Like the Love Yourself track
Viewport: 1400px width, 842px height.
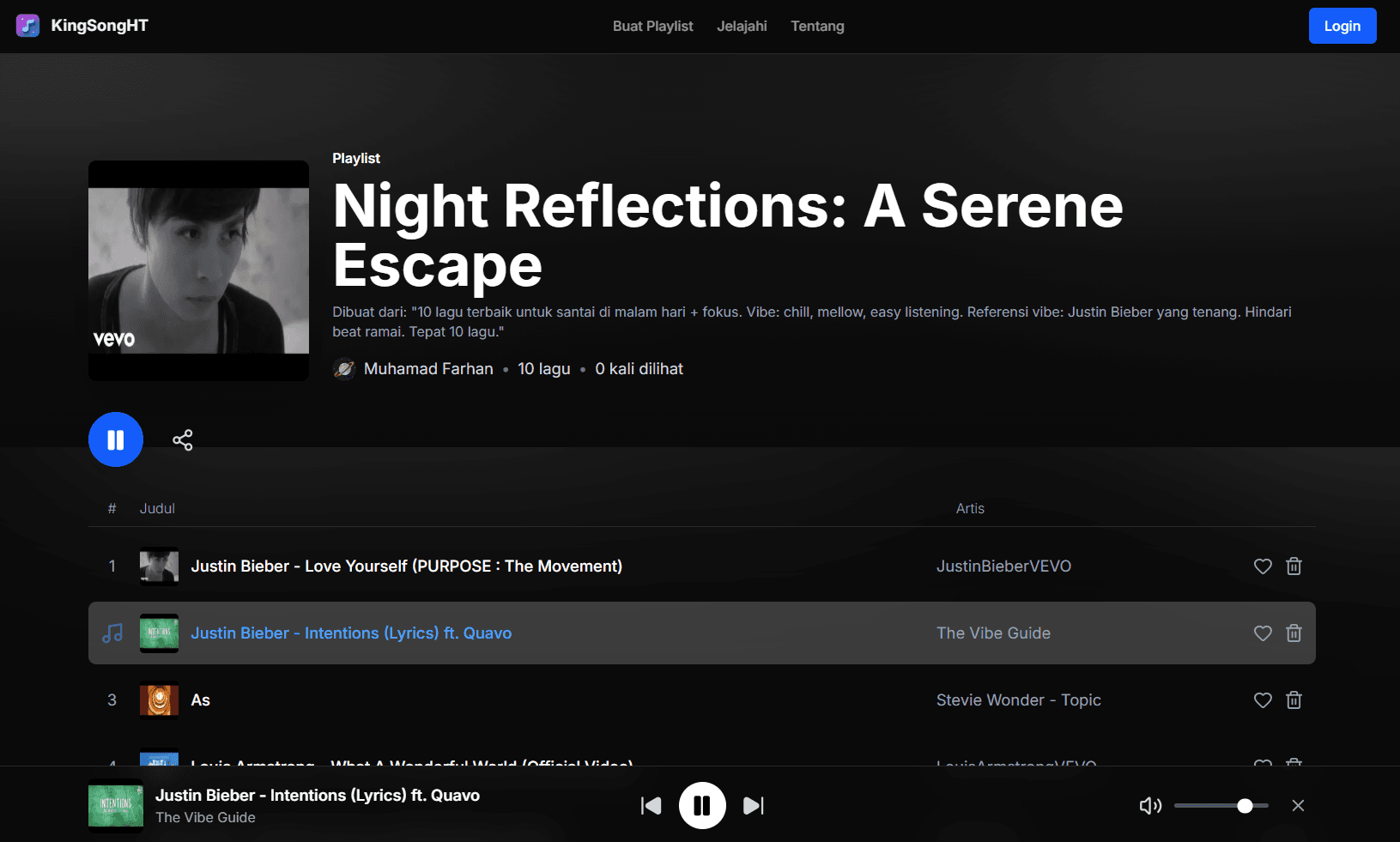pyautogui.click(x=1262, y=566)
